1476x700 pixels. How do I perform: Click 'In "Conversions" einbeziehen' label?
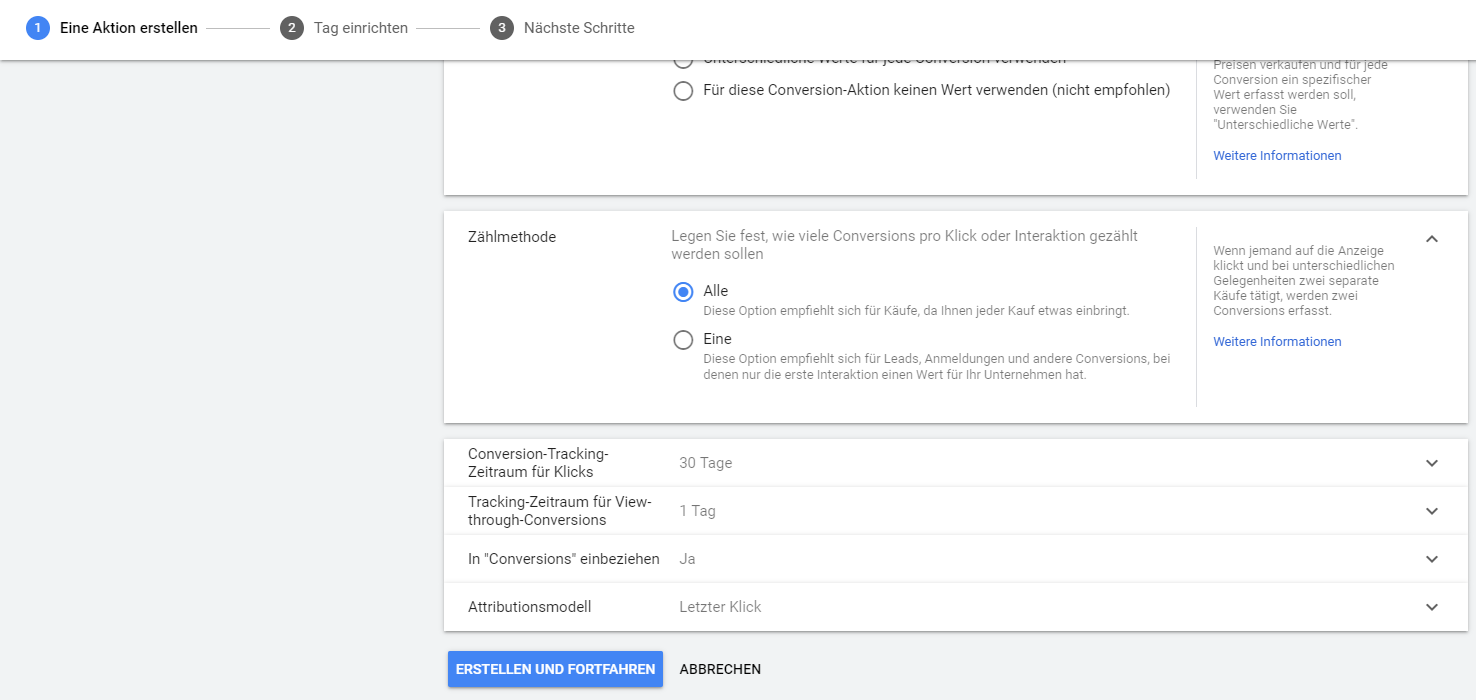(564, 559)
